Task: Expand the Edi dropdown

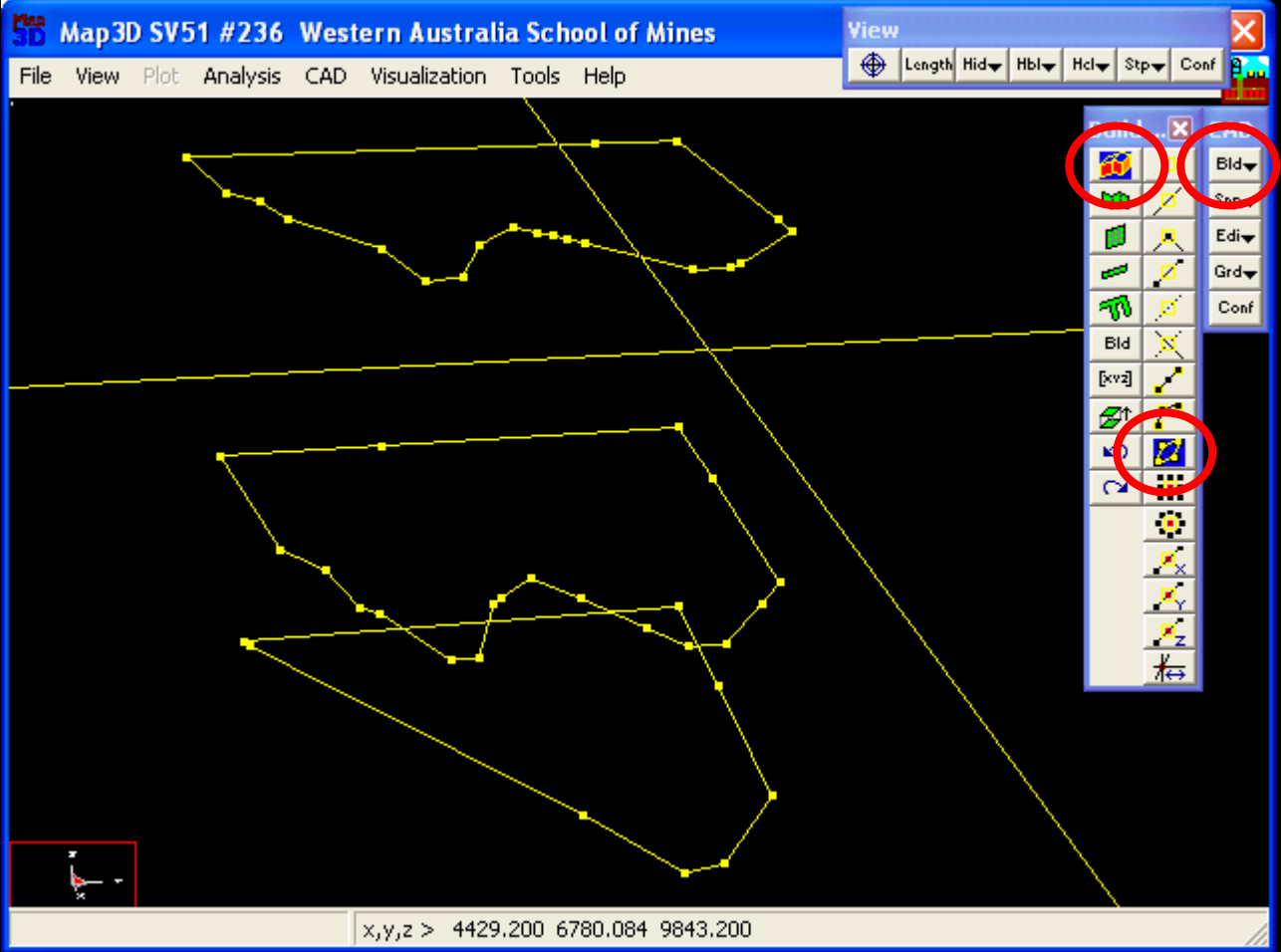Action: [1235, 236]
